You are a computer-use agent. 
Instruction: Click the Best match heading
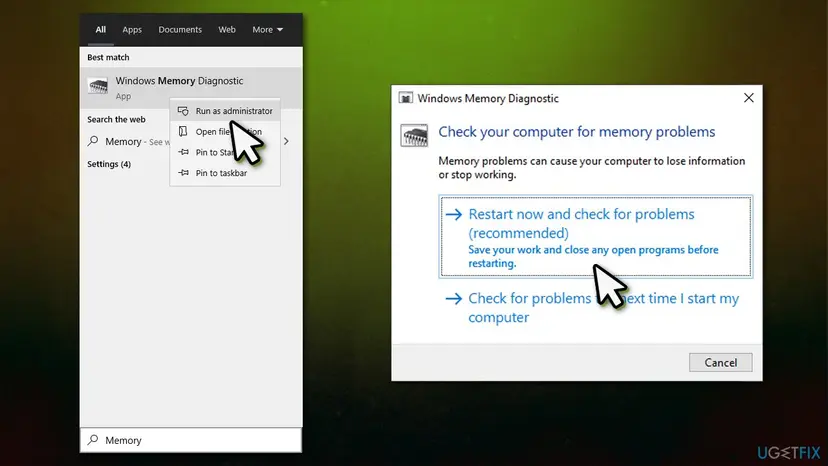pyautogui.click(x=108, y=57)
